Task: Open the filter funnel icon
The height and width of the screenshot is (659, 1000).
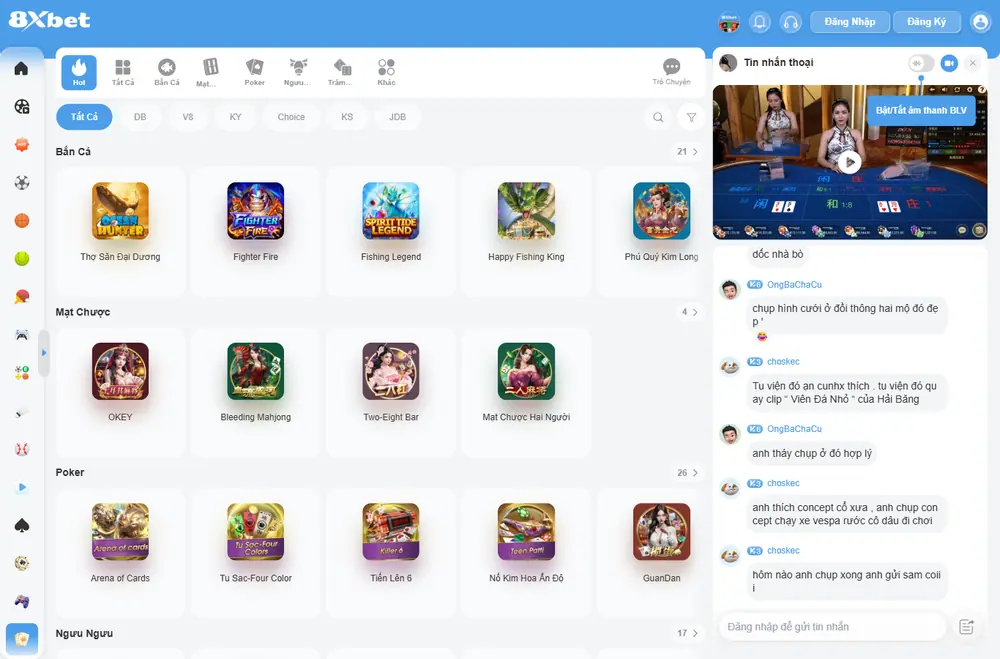Action: click(691, 117)
